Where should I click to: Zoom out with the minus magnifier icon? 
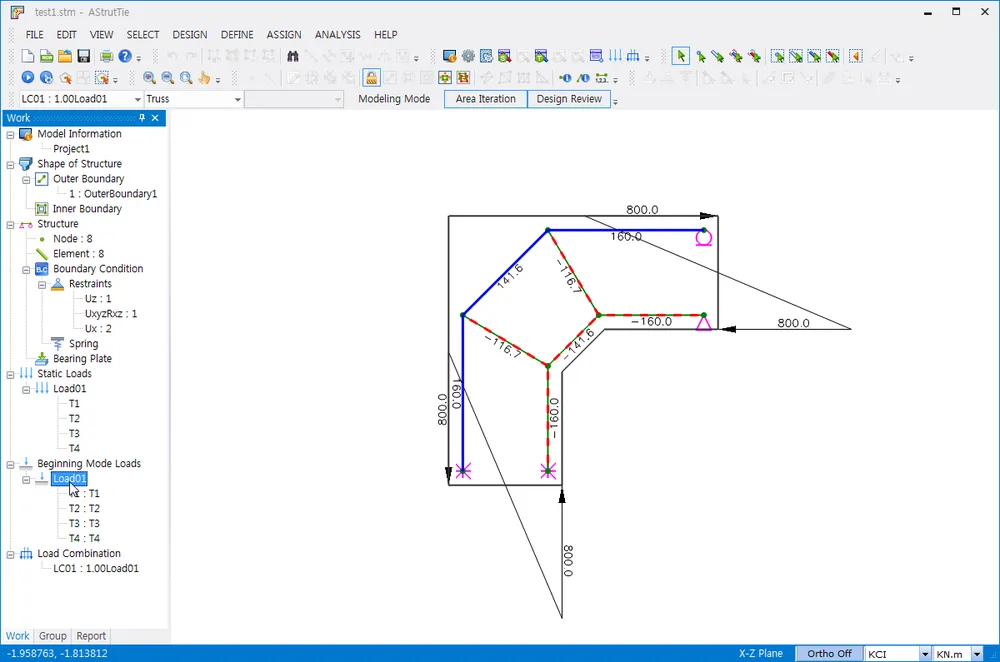click(x=168, y=78)
